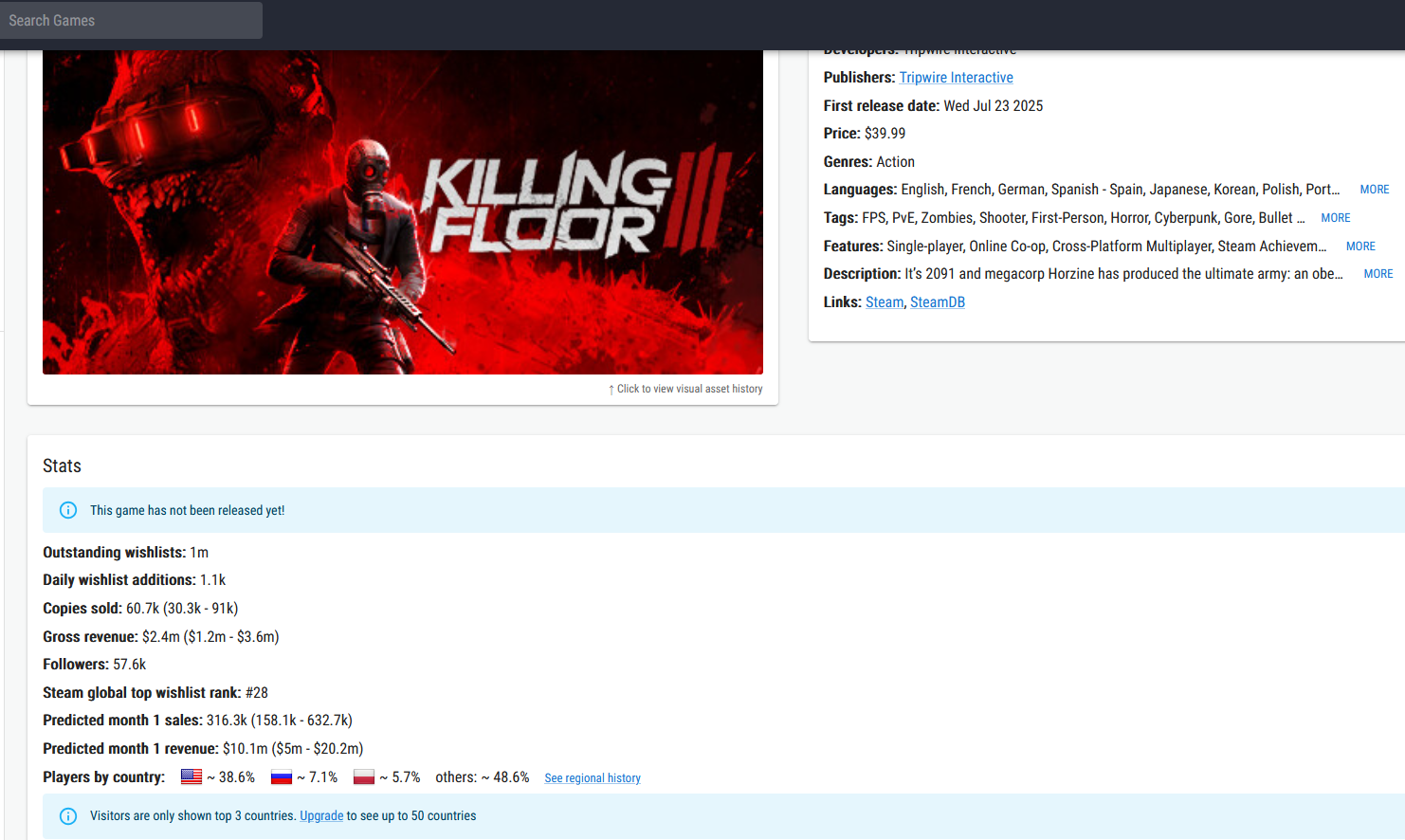Expand the Languages list with MORE
Viewport: 1405px width, 840px height.
(x=1374, y=190)
